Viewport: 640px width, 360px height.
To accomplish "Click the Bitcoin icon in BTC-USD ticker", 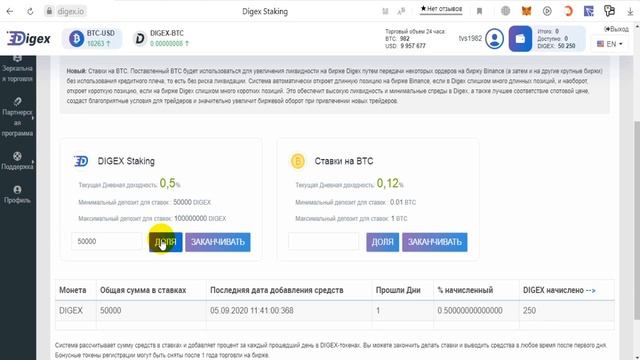I will point(76,39).
